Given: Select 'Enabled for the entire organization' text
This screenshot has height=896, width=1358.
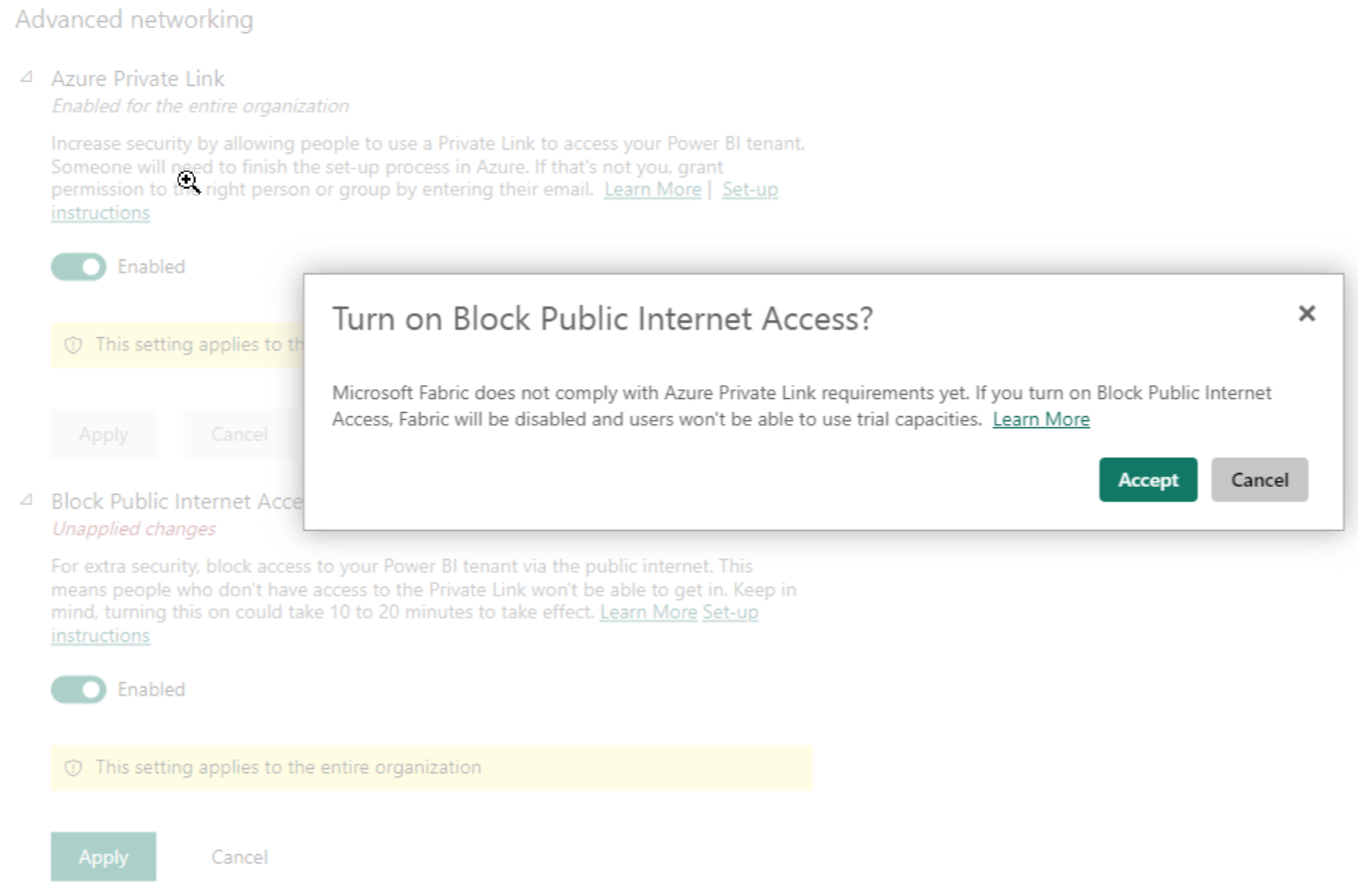Looking at the screenshot, I should 201,106.
